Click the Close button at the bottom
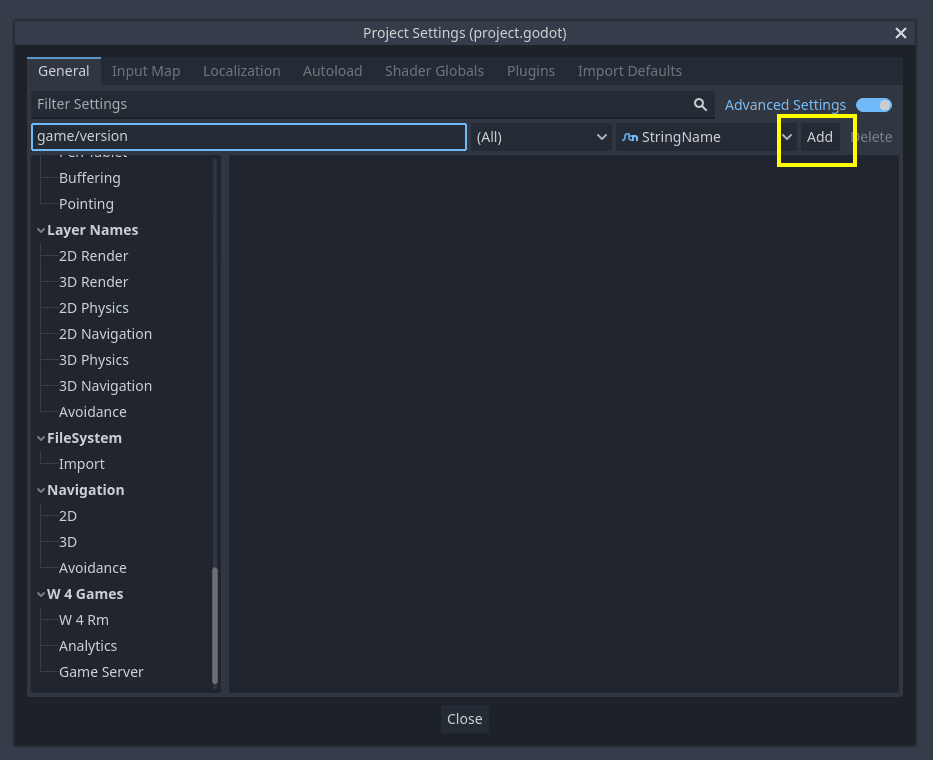 (464, 718)
